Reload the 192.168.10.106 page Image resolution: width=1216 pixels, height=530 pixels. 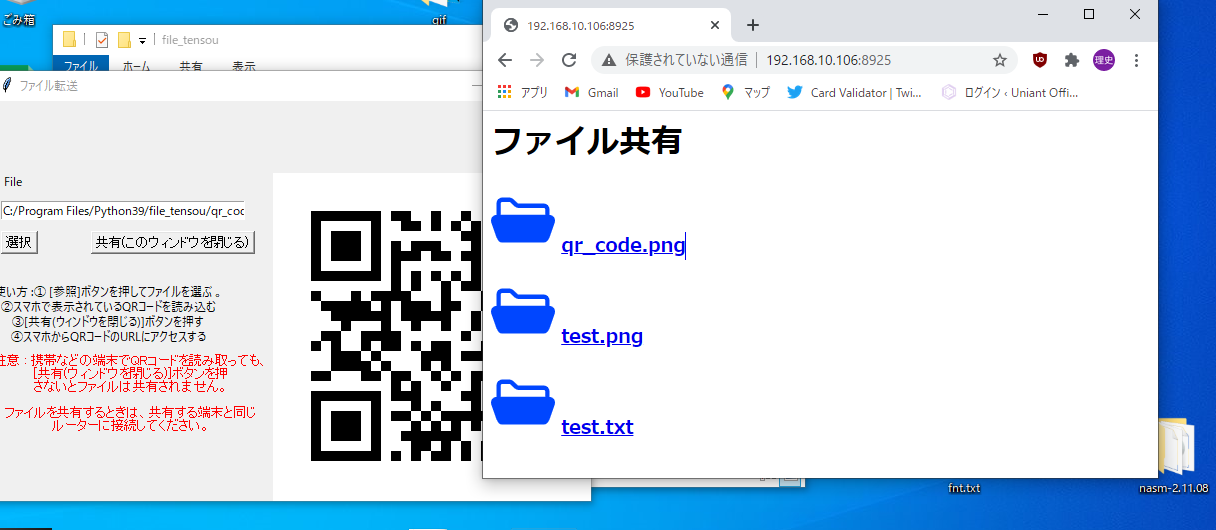click(569, 60)
